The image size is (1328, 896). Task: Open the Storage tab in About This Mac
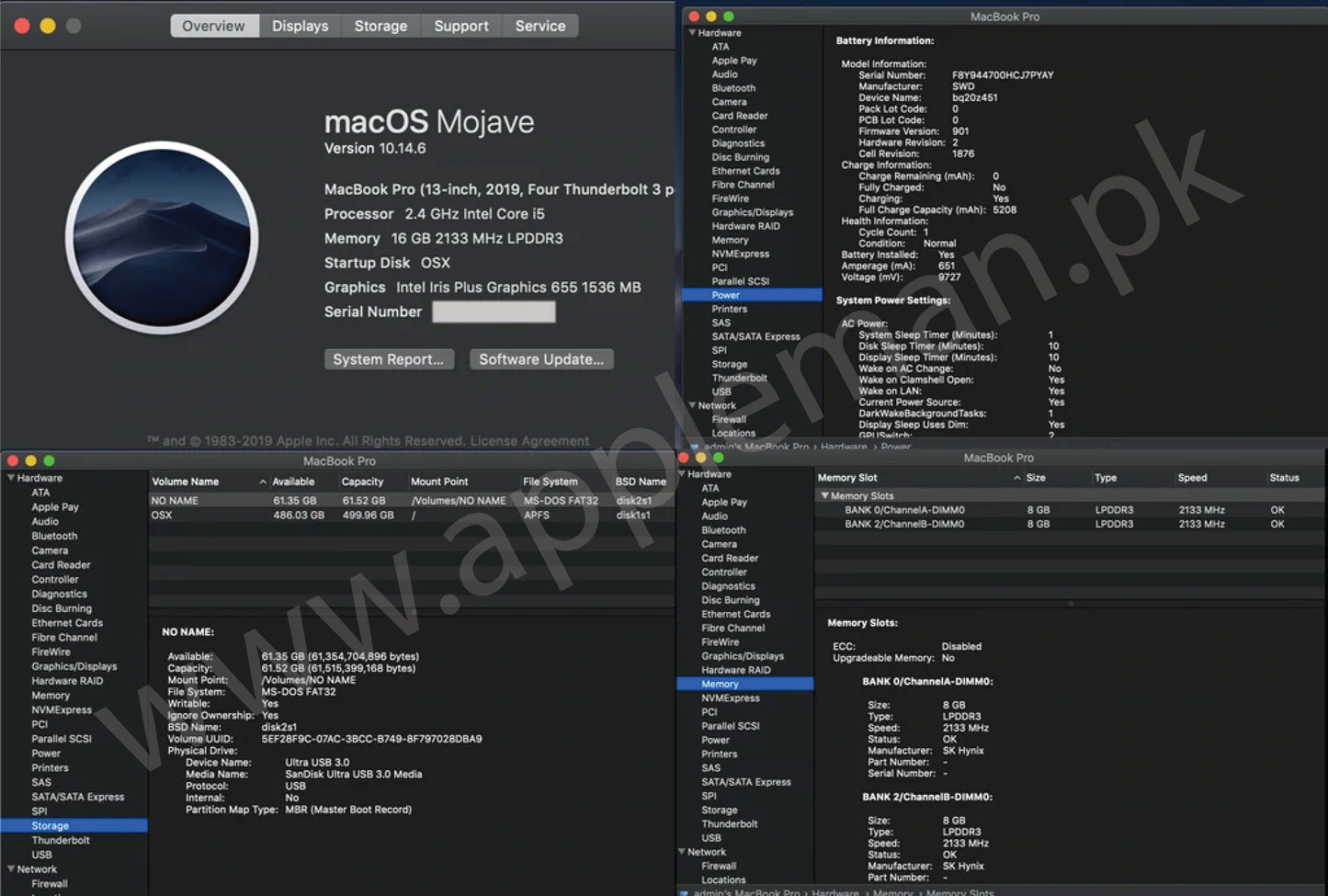click(x=380, y=26)
